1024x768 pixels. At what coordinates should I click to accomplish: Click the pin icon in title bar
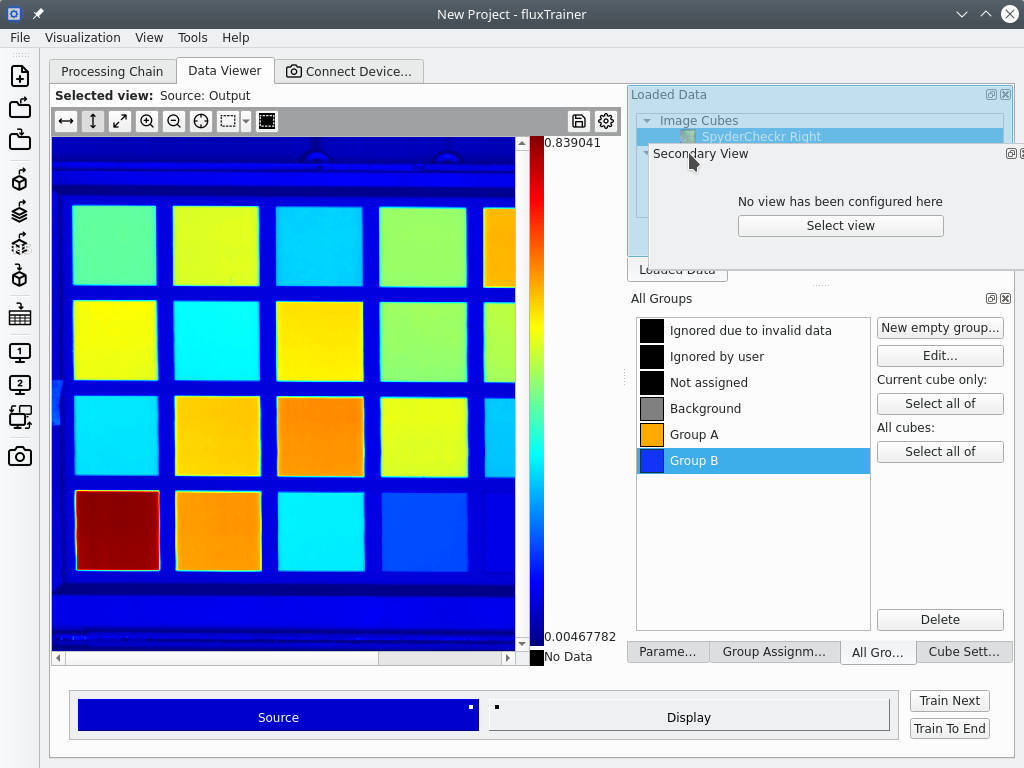[x=39, y=14]
